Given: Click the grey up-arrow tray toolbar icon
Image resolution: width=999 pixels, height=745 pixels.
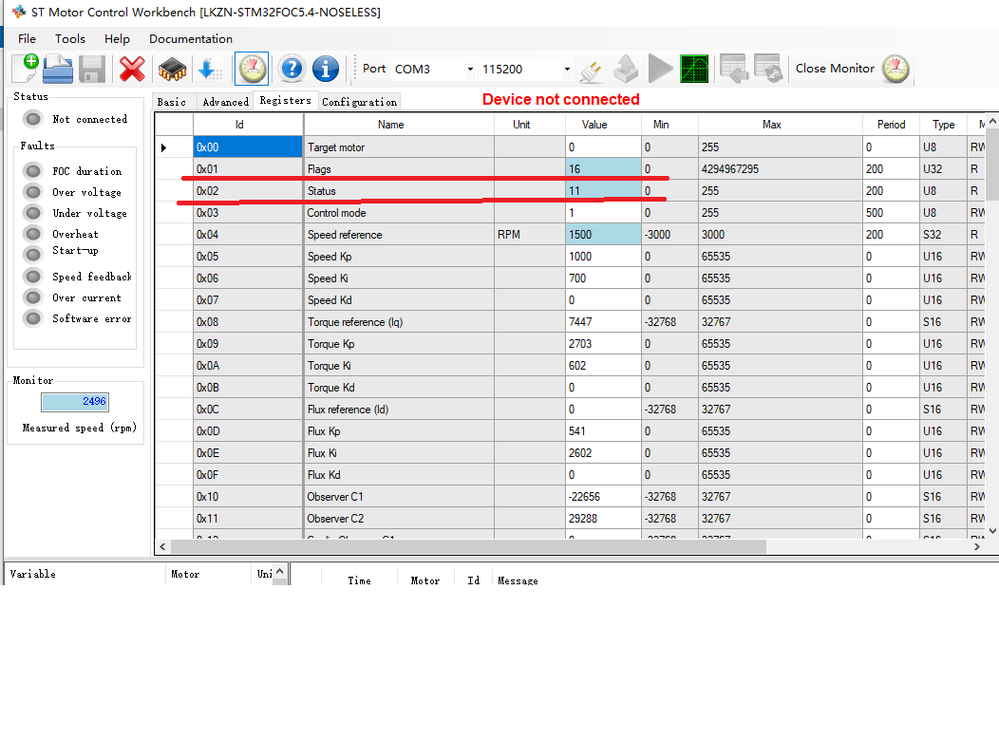Looking at the screenshot, I should [626, 69].
